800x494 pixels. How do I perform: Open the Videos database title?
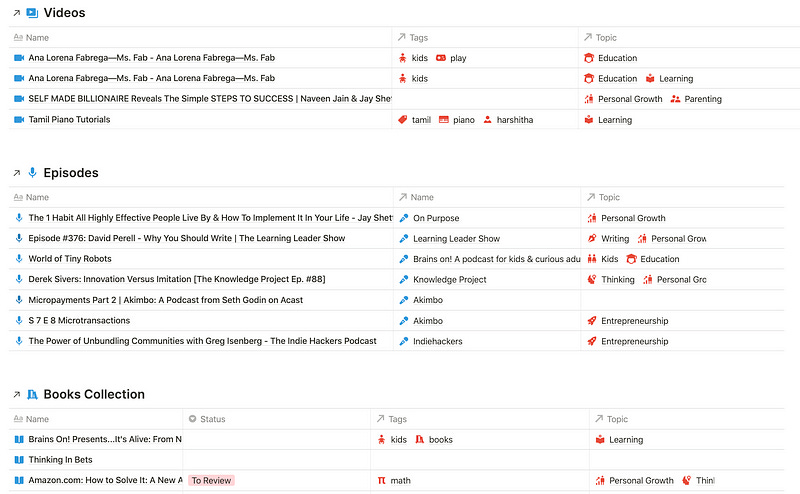[64, 13]
